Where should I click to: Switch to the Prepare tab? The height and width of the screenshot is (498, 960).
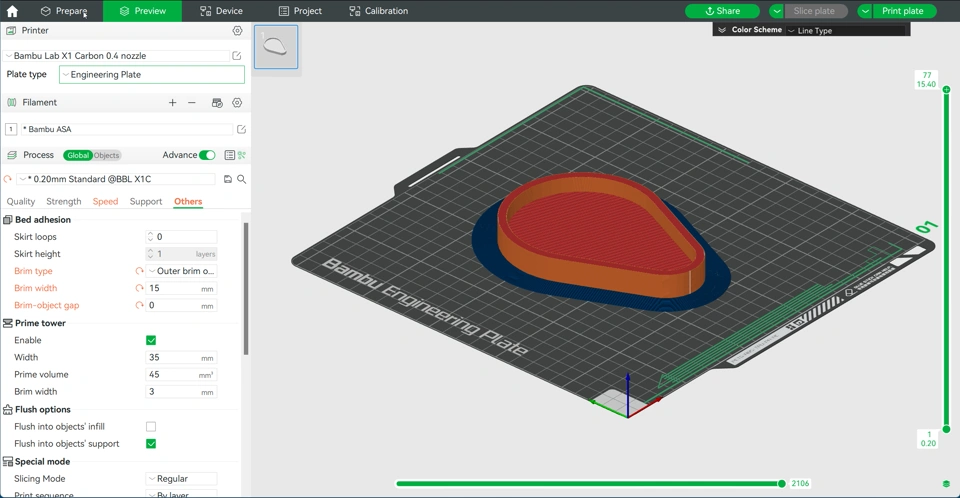click(64, 11)
